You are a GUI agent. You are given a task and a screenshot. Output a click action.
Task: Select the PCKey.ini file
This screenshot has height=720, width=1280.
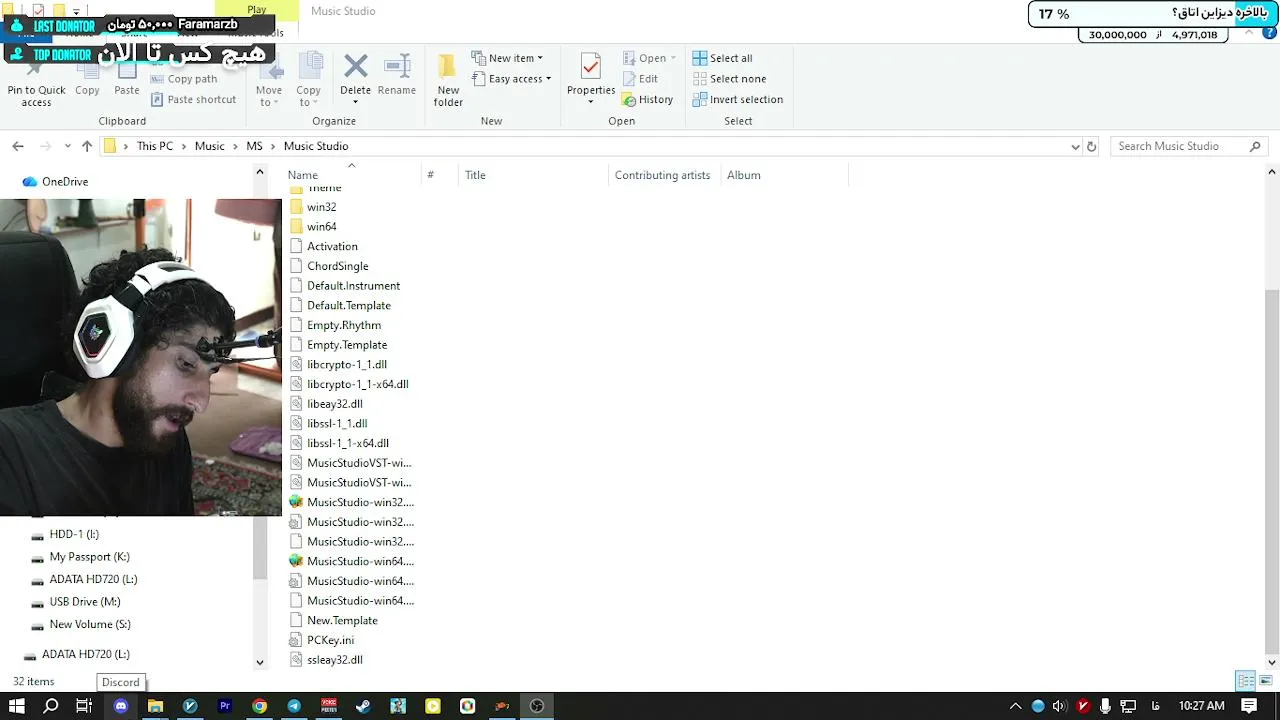[x=330, y=640]
